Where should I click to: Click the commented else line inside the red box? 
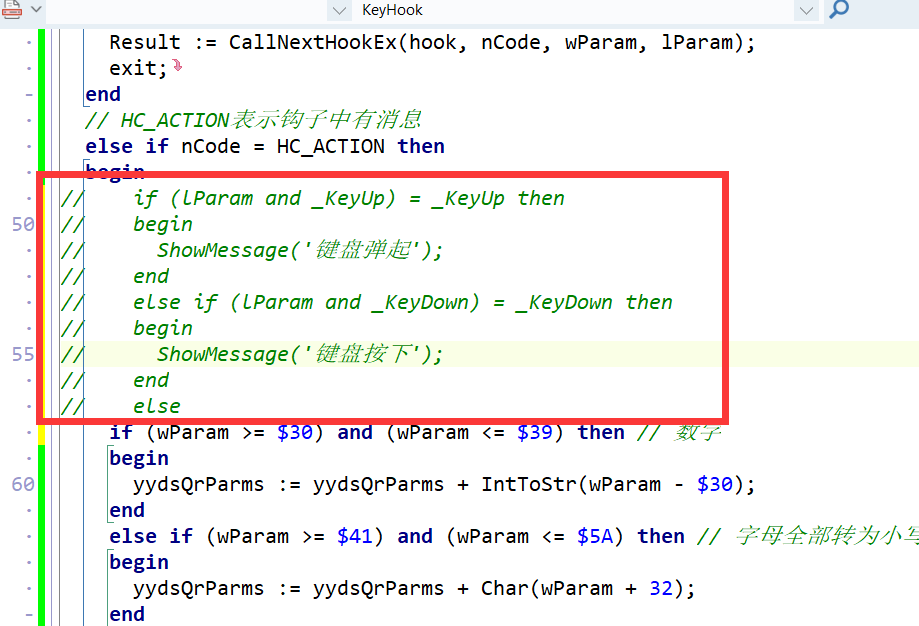[158, 406]
